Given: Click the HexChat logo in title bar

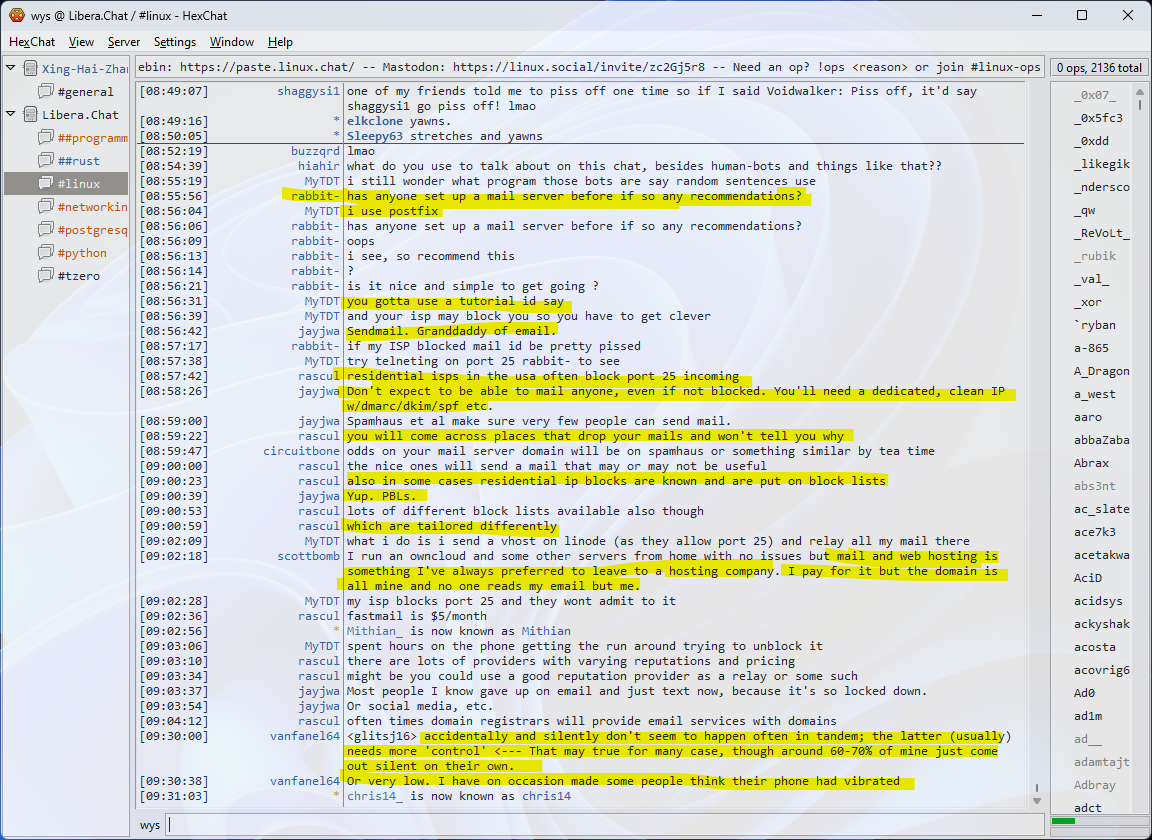Looking at the screenshot, I should [x=17, y=15].
